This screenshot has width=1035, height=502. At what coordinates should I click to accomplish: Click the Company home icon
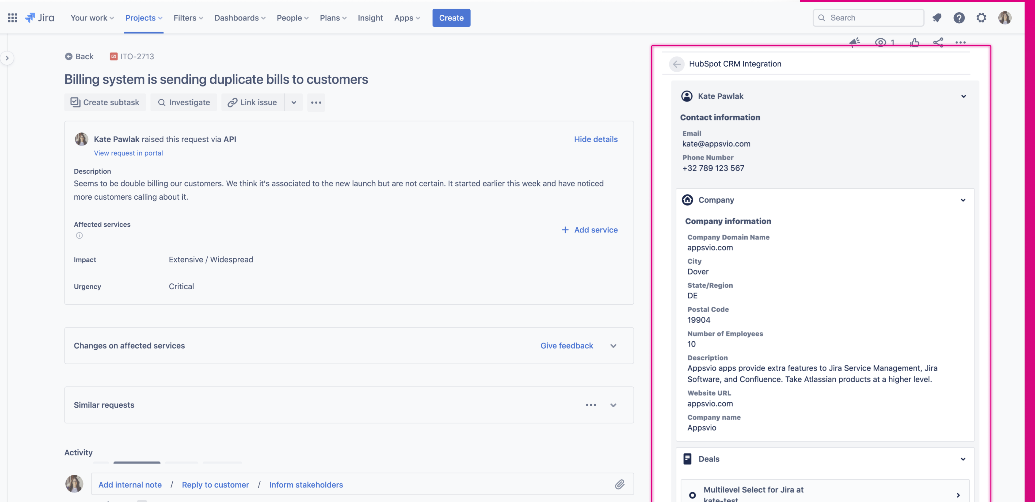(x=687, y=200)
